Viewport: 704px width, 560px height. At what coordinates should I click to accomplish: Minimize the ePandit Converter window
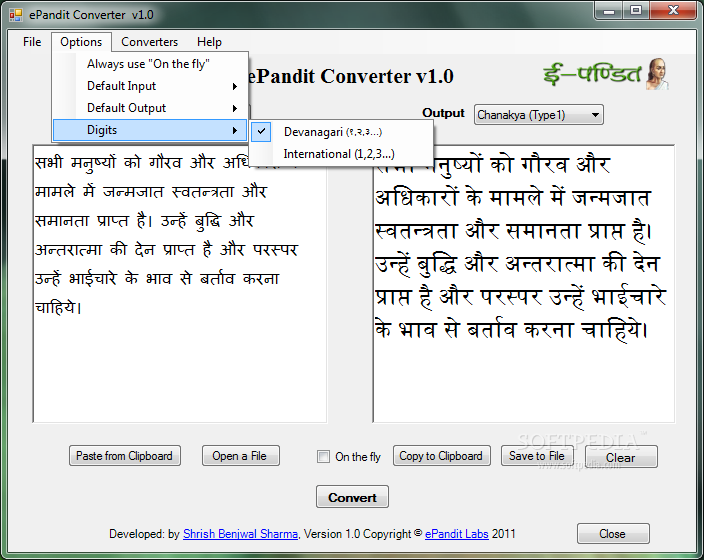point(609,11)
